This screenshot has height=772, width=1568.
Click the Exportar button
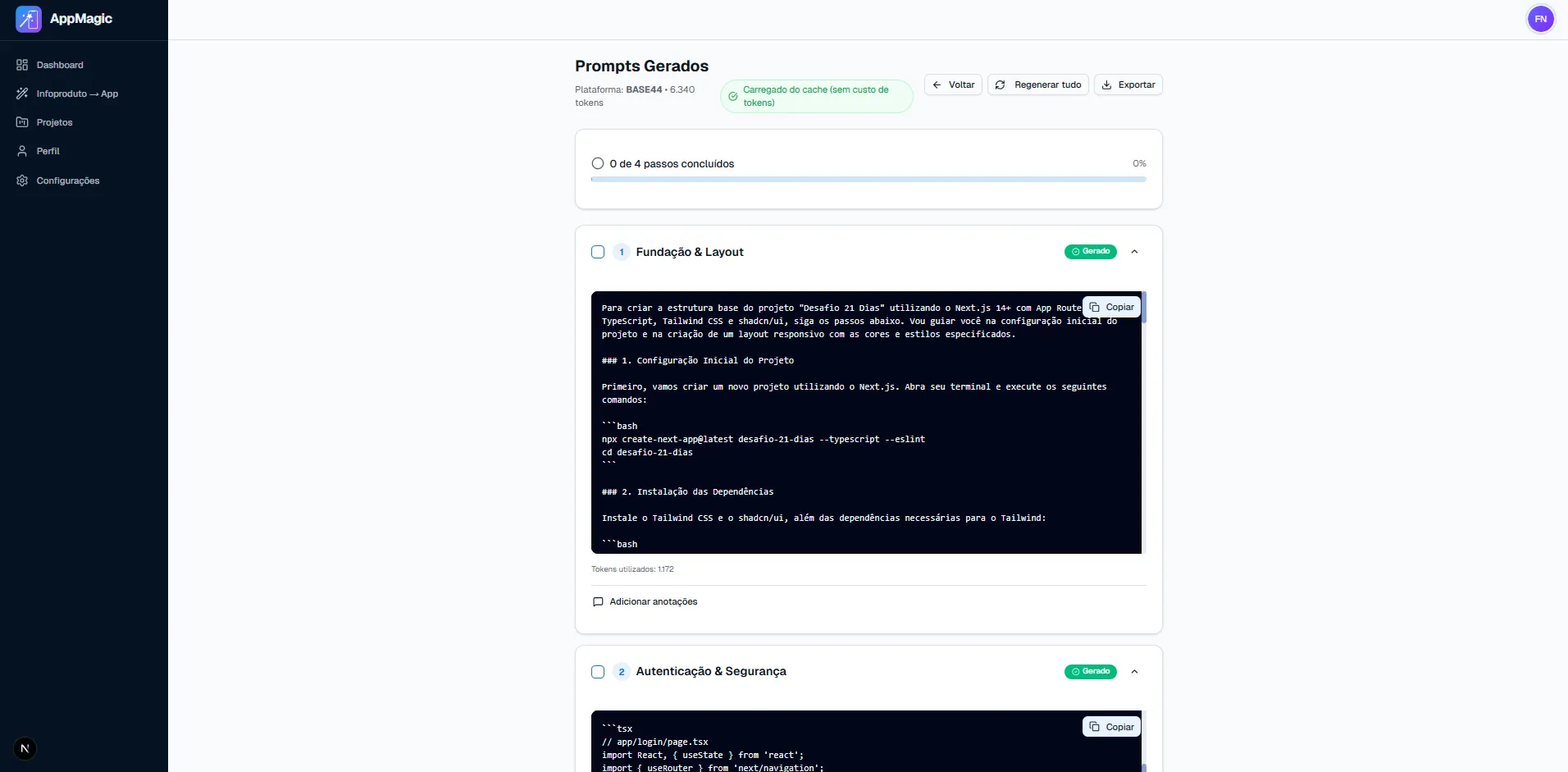pos(1129,85)
